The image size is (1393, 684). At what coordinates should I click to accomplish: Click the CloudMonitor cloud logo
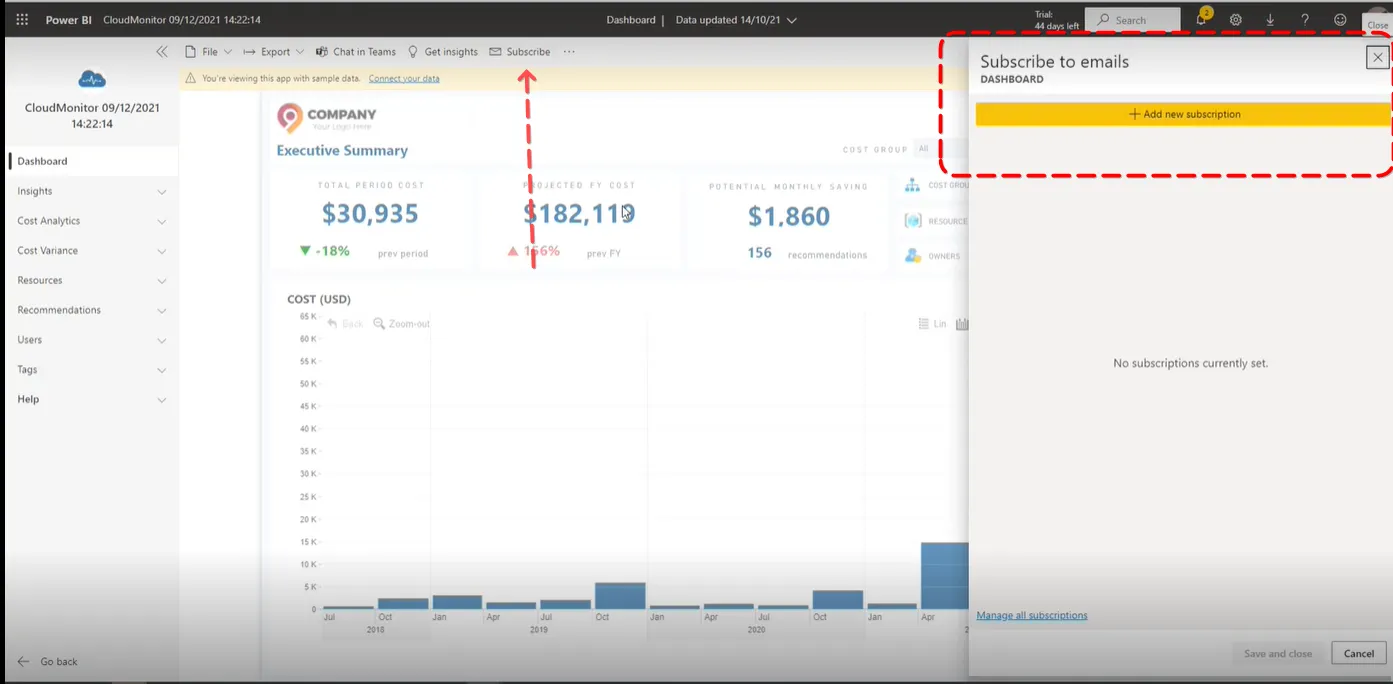92,79
